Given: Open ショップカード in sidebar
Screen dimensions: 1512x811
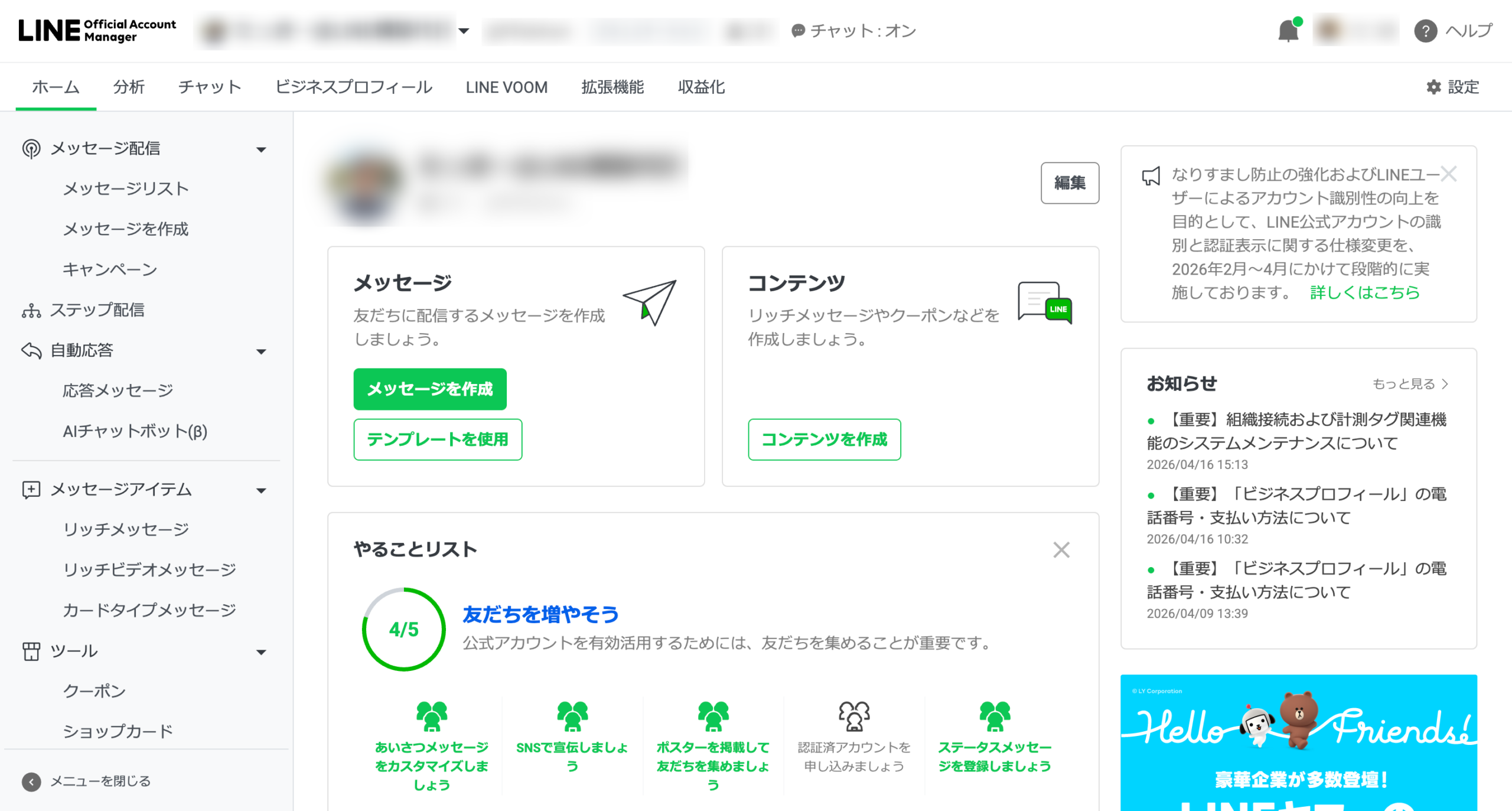Looking at the screenshot, I should click(118, 731).
